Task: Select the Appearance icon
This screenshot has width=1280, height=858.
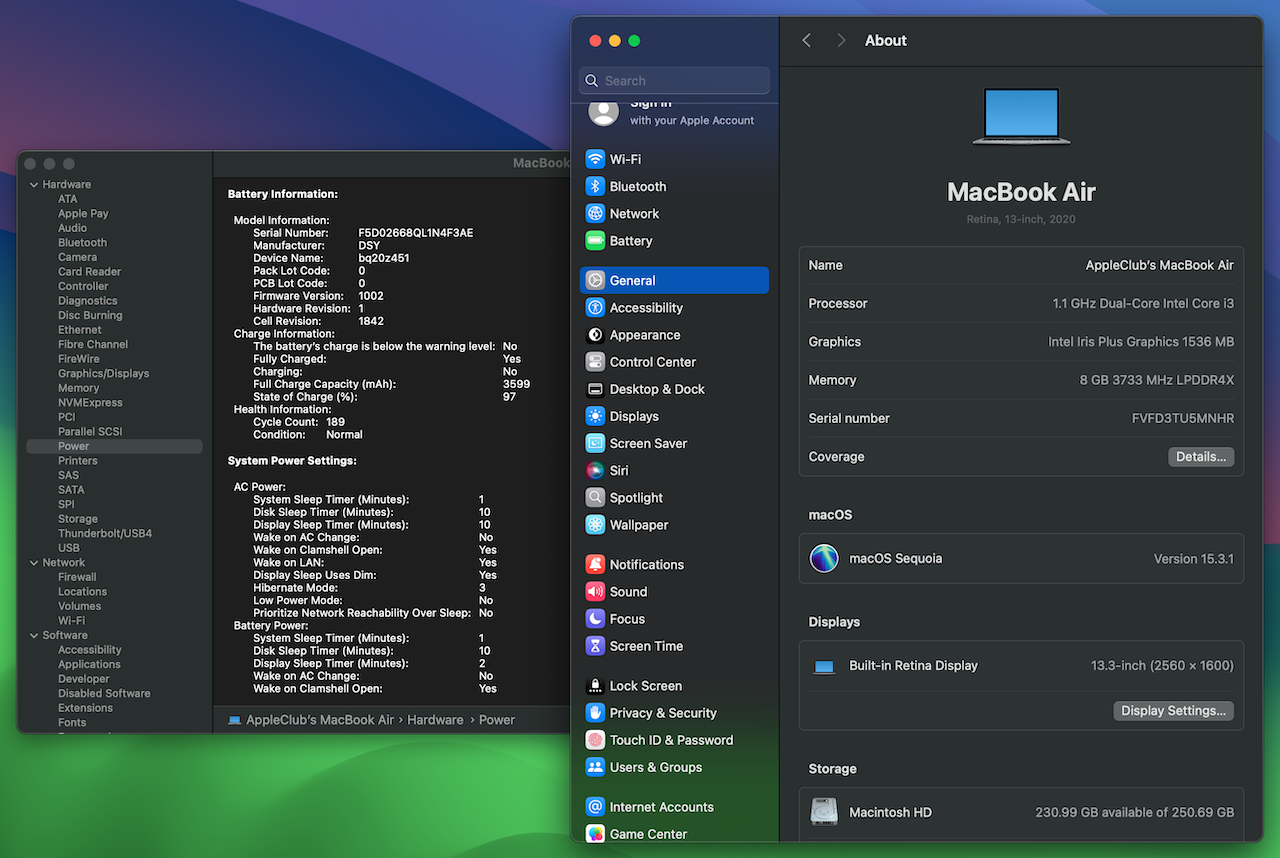Action: tap(595, 335)
